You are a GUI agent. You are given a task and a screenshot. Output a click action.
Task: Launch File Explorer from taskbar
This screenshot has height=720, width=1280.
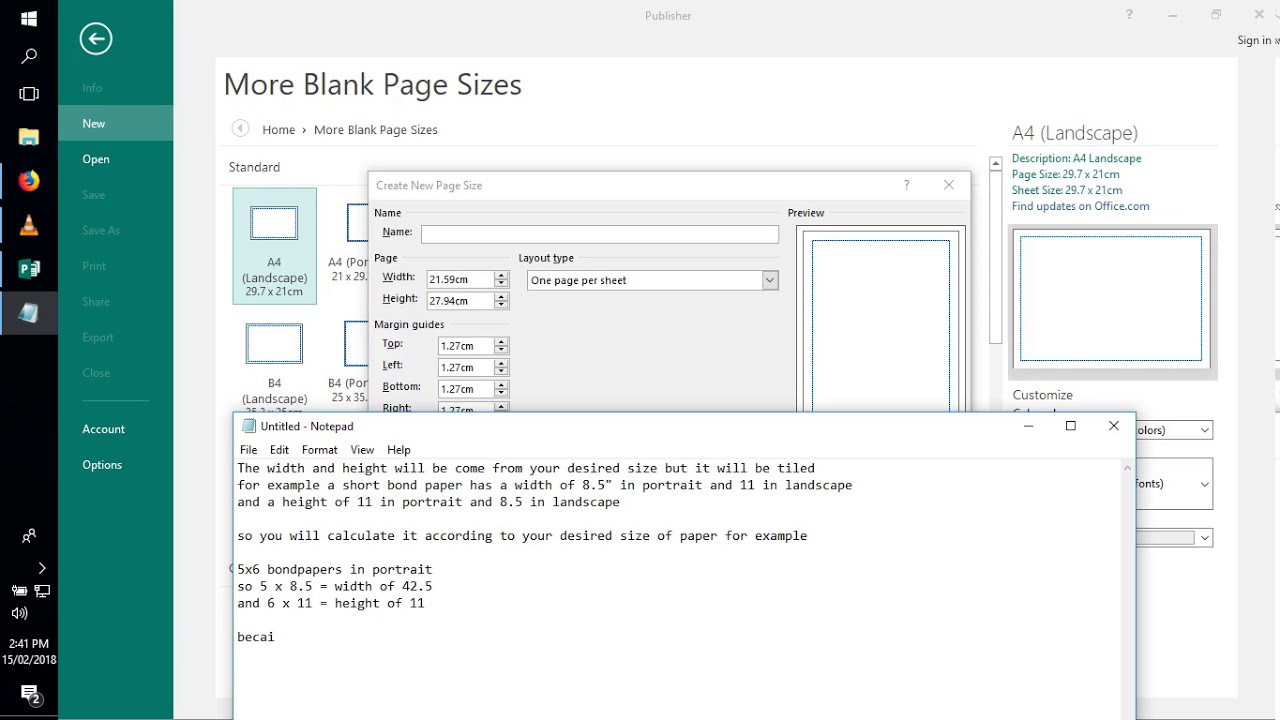29,137
